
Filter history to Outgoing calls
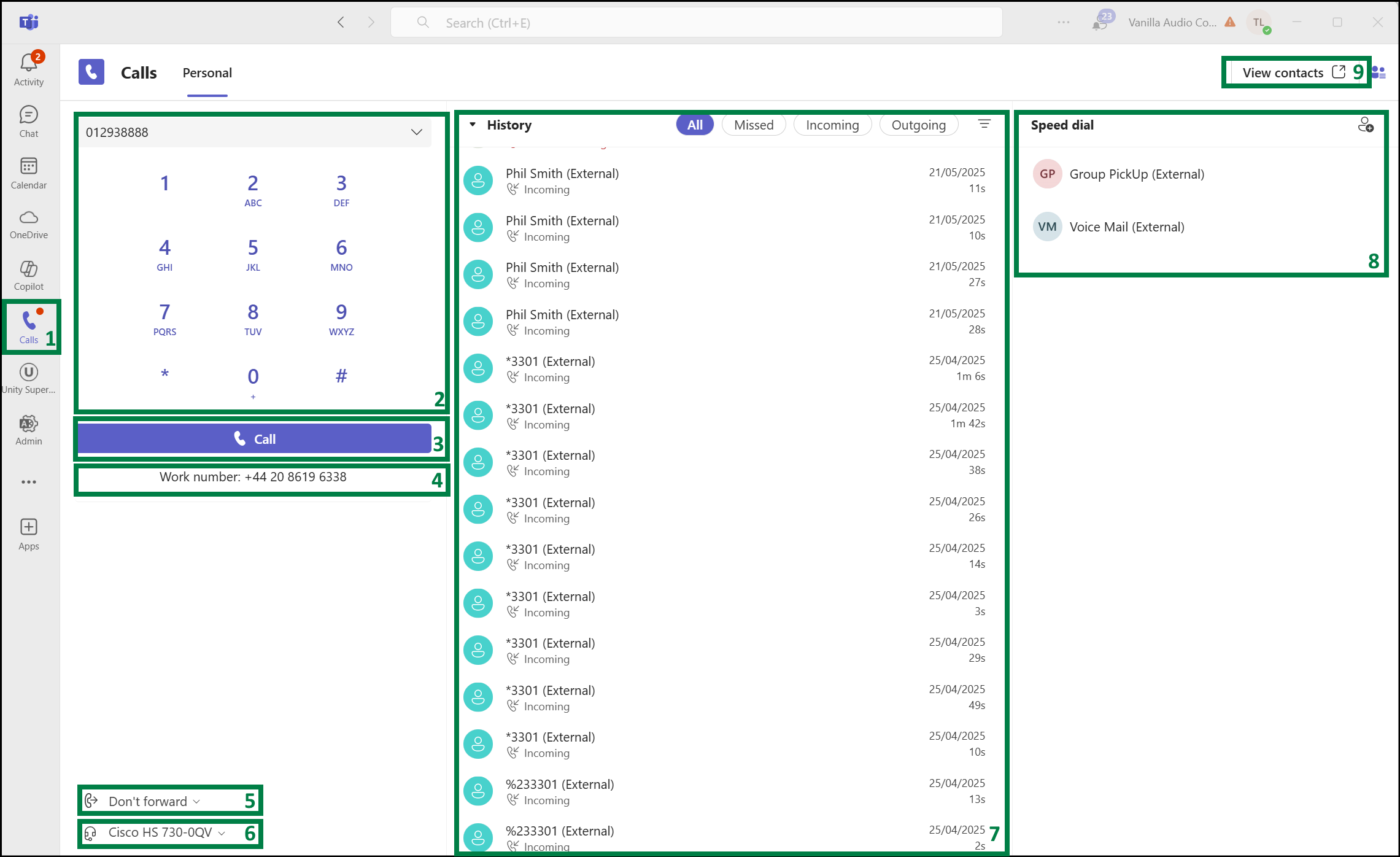pos(919,125)
